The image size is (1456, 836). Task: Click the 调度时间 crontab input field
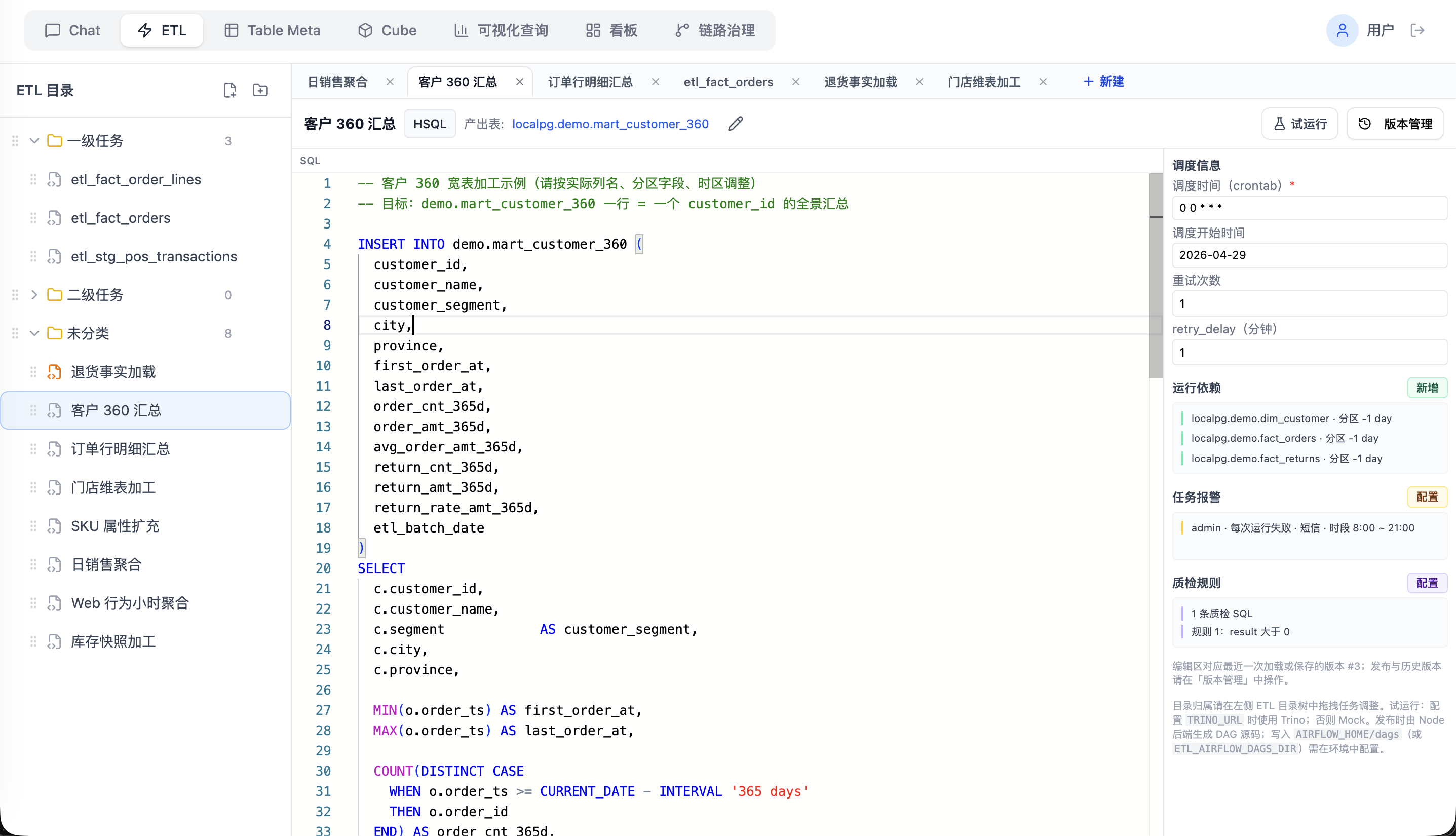pos(1309,208)
